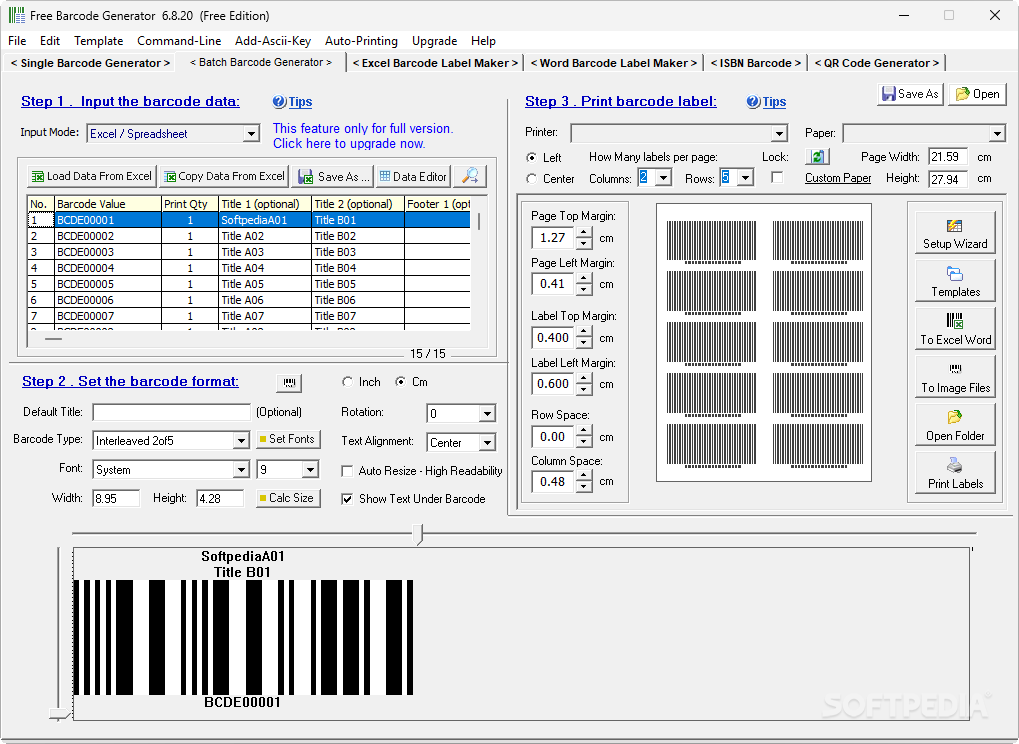Image resolution: width=1019 pixels, height=744 pixels.
Task: Increase the Label Left Margin spinner
Action: (584, 378)
